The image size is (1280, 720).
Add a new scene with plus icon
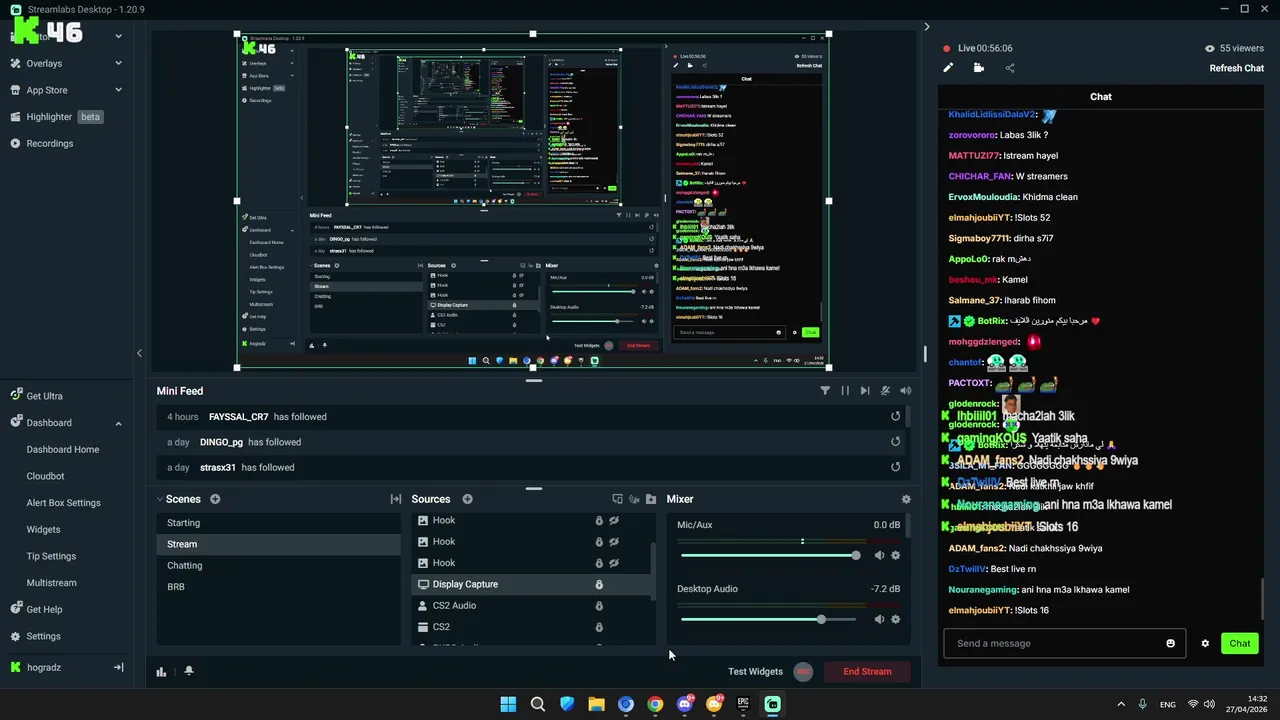[215, 499]
